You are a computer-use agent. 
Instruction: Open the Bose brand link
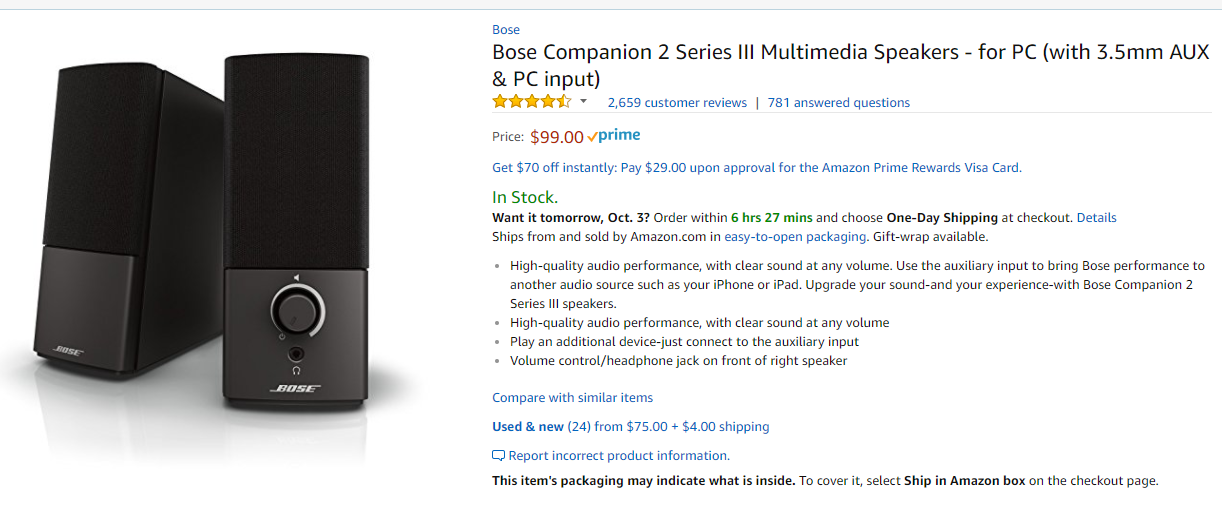coord(506,30)
